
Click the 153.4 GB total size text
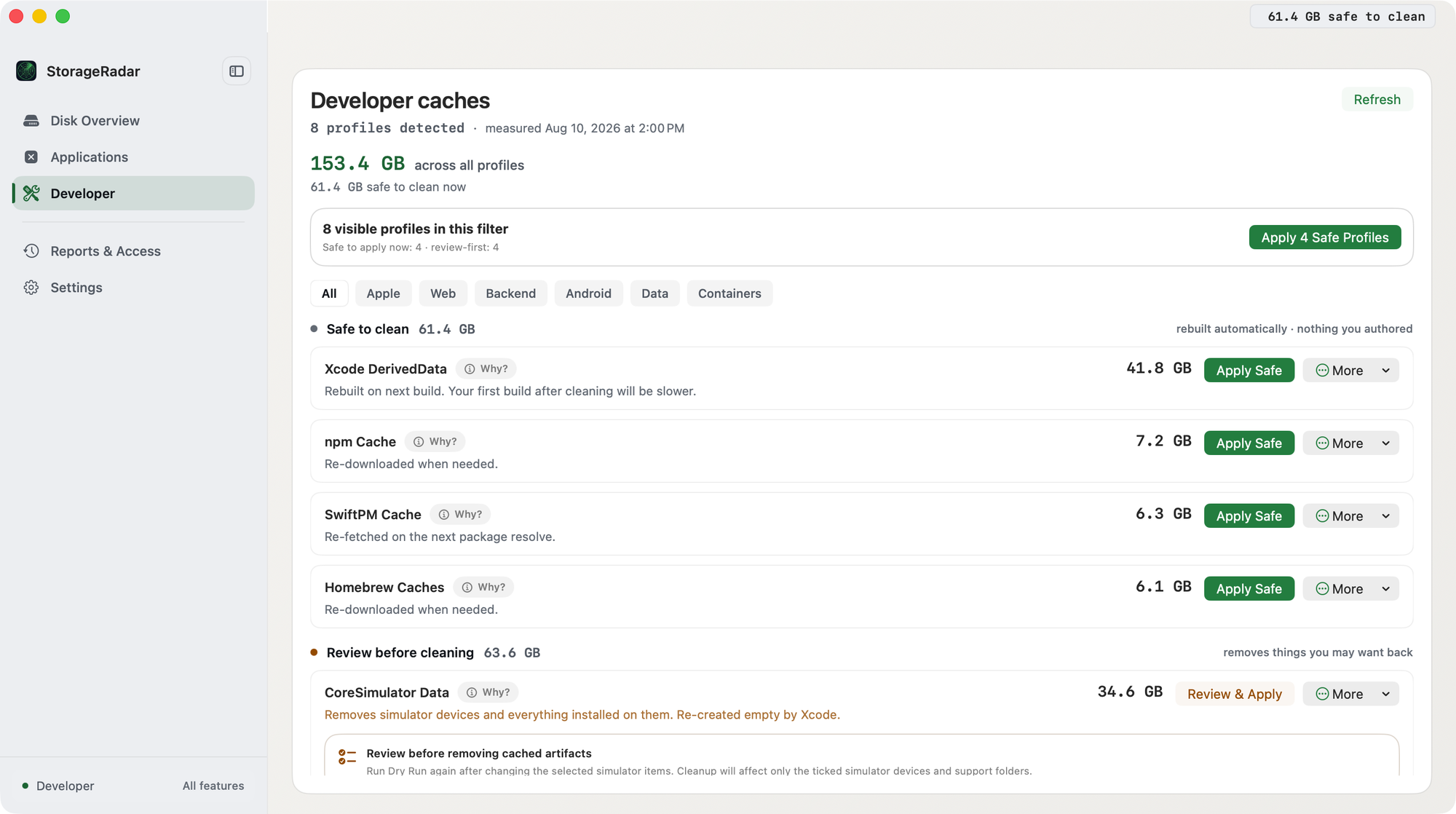click(357, 164)
